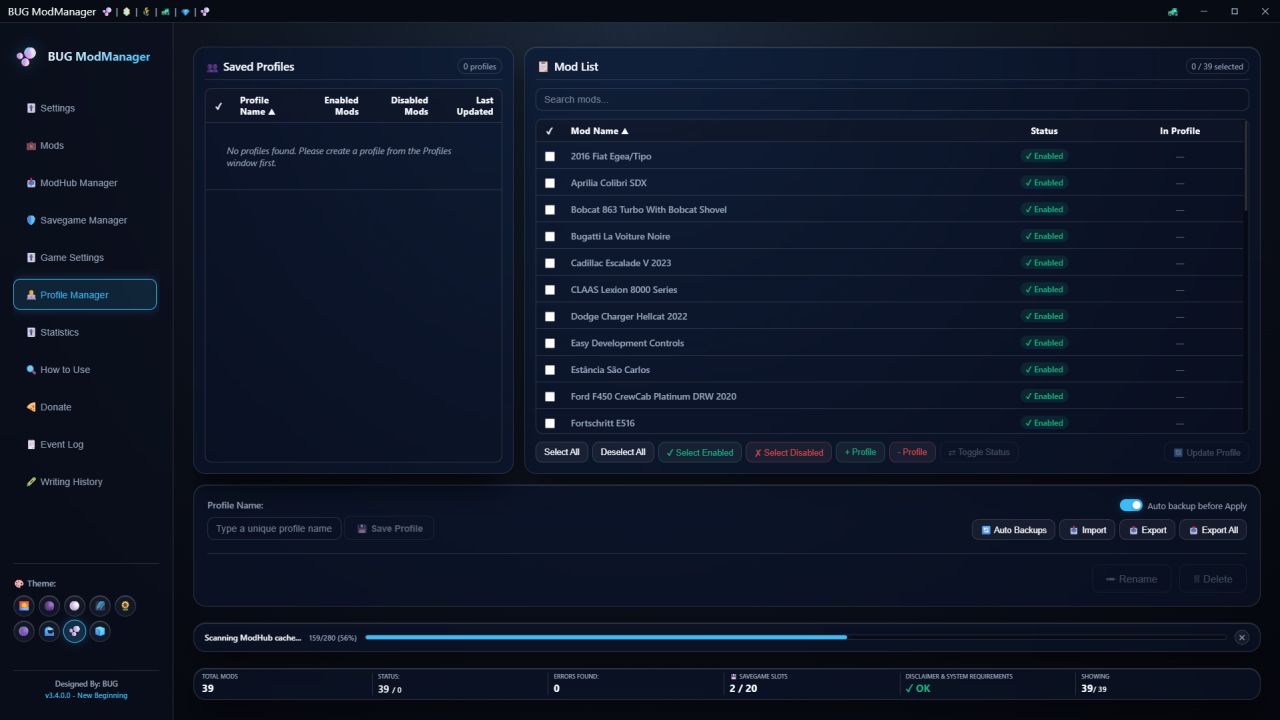The image size is (1280, 720).
Task: Choose the blue helmet theme icon
Action: click(x=49, y=631)
